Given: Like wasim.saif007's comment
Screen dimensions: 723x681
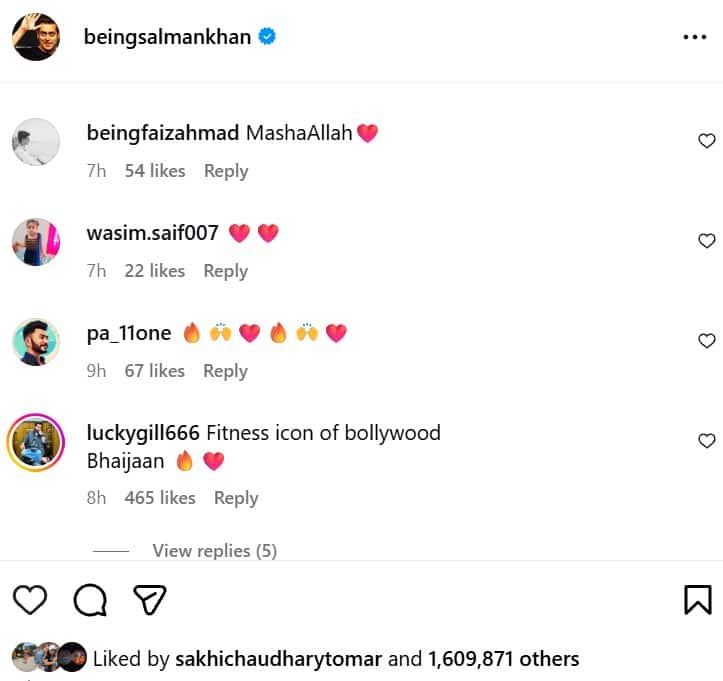Looking at the screenshot, I should [706, 241].
